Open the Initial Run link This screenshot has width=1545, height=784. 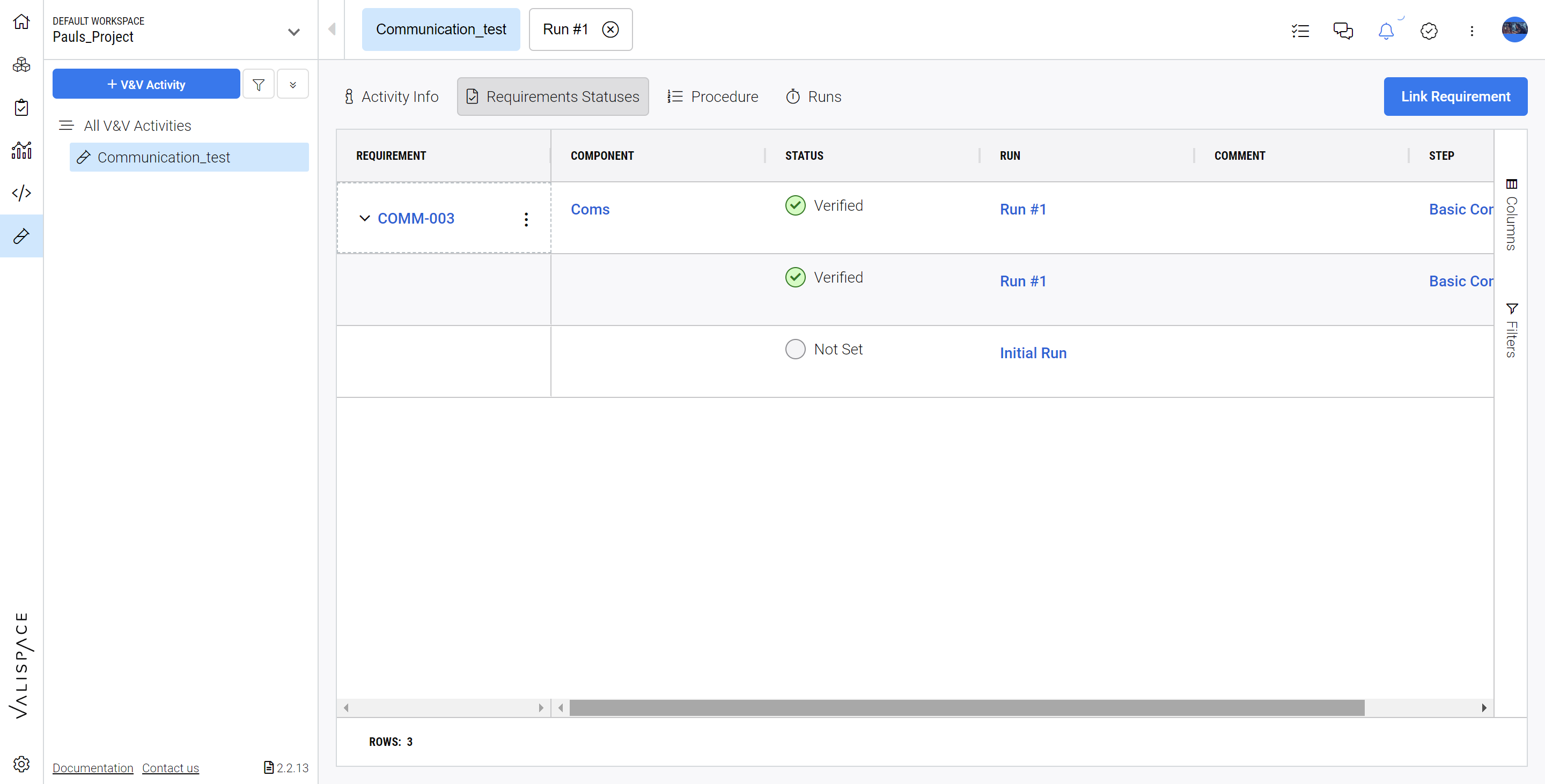[1033, 353]
